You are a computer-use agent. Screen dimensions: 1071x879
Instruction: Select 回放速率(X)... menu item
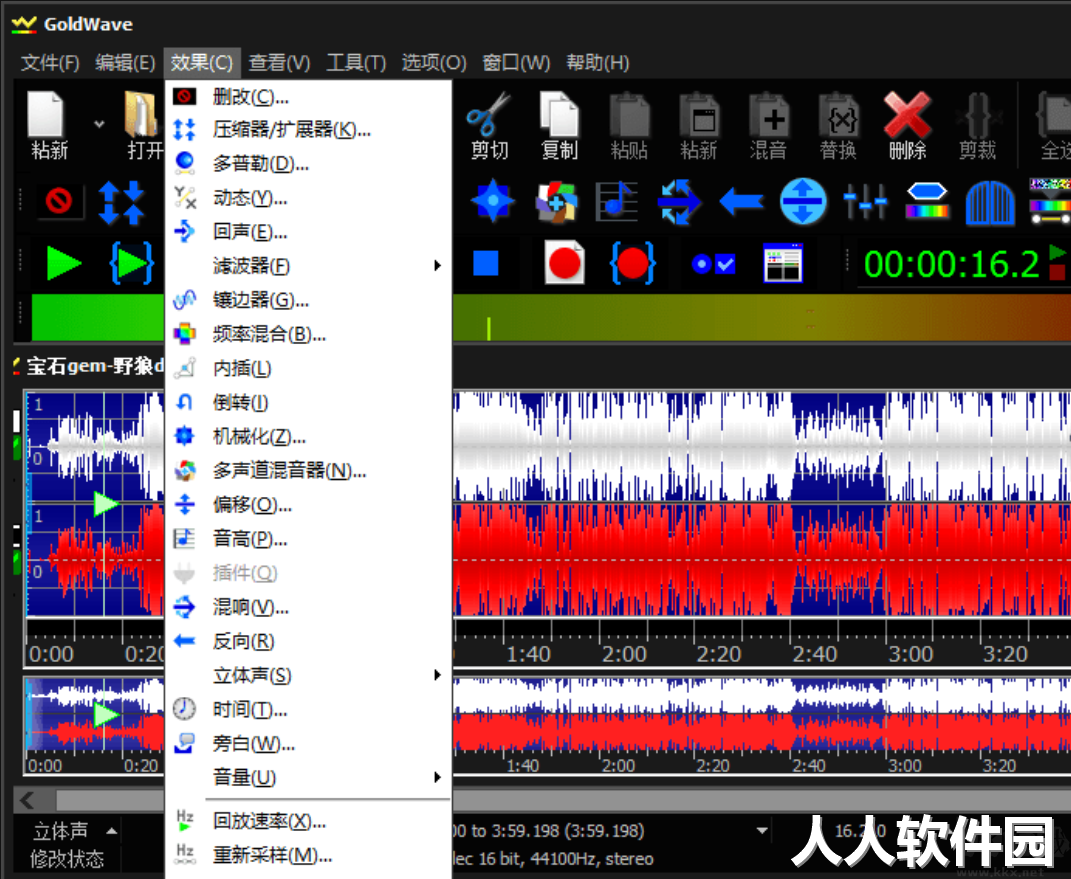point(308,820)
